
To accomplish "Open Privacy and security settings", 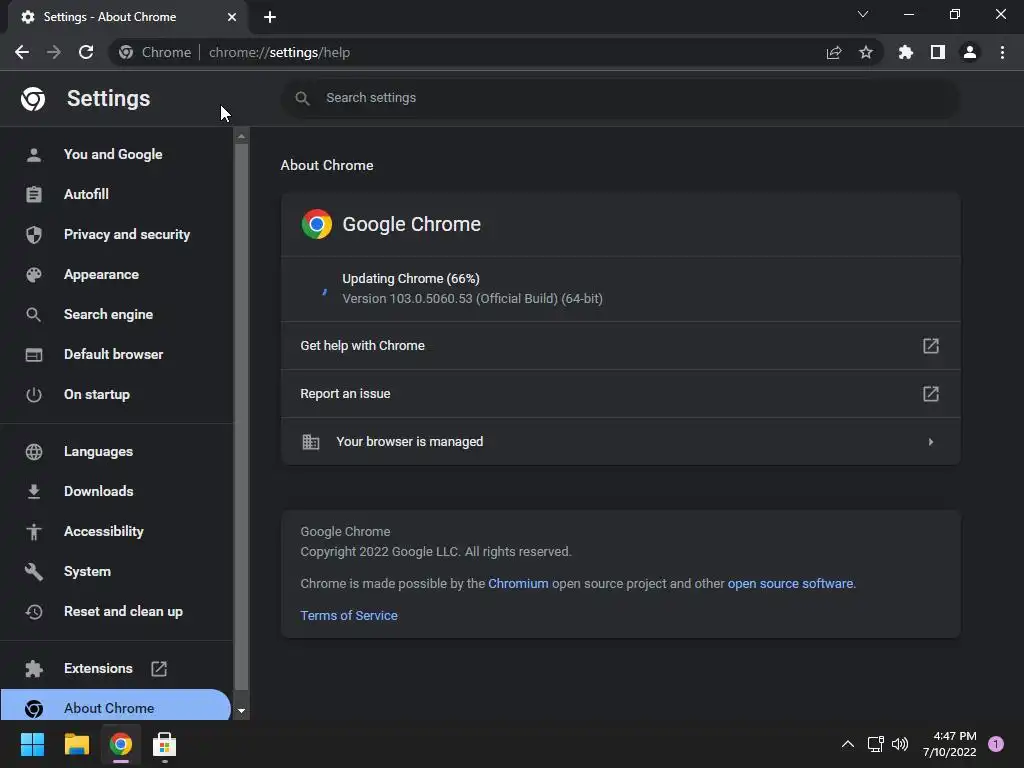I will tap(116, 234).
